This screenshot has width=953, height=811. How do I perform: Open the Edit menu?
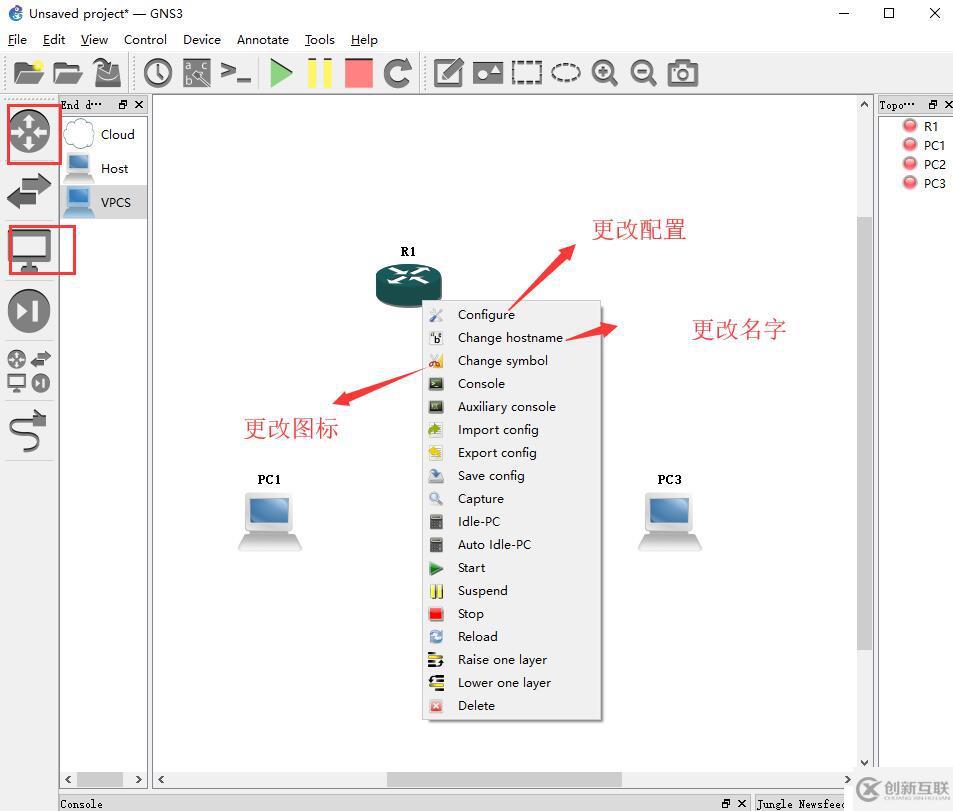(53, 40)
